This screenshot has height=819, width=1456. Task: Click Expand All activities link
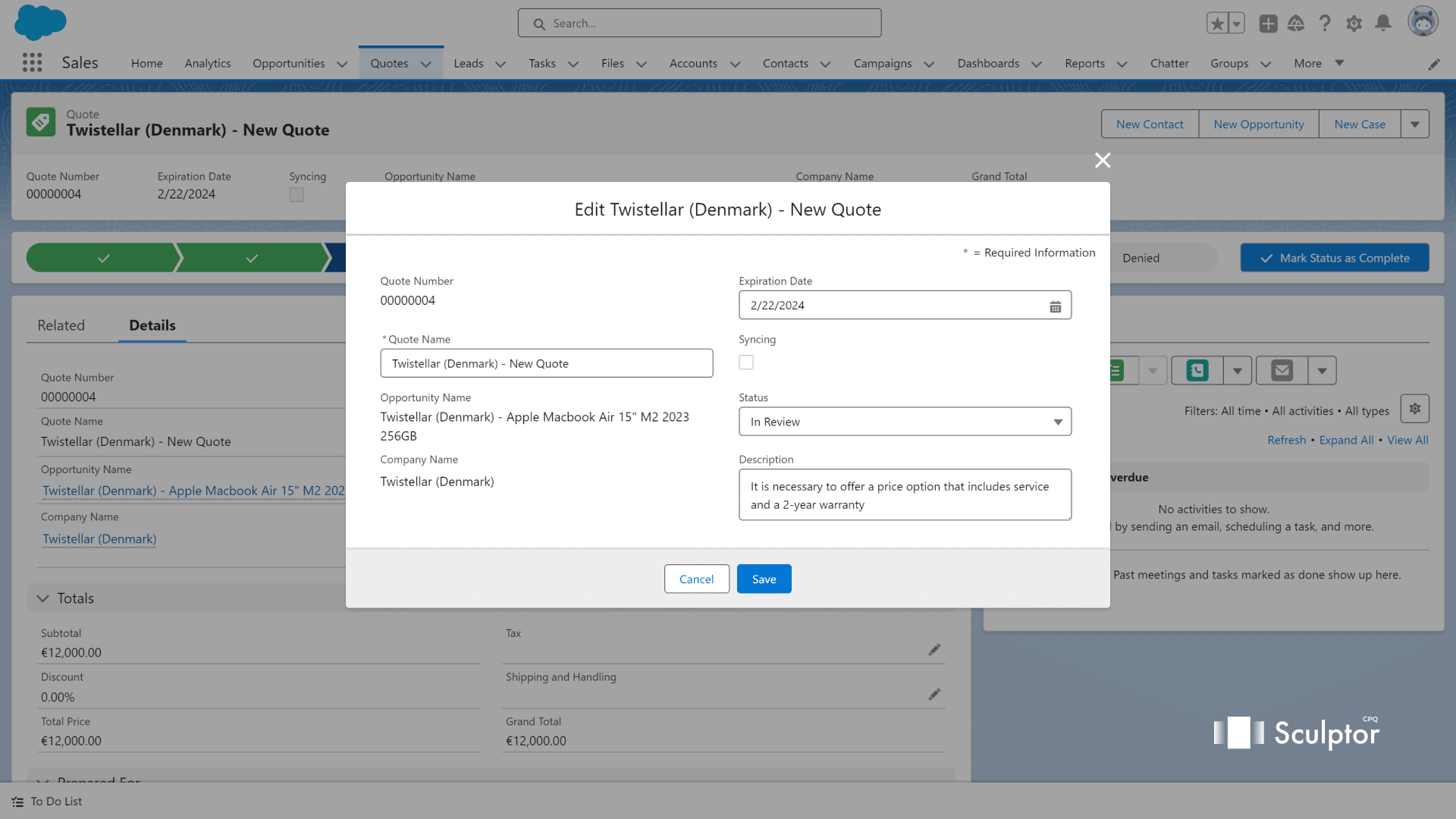pyautogui.click(x=1346, y=441)
